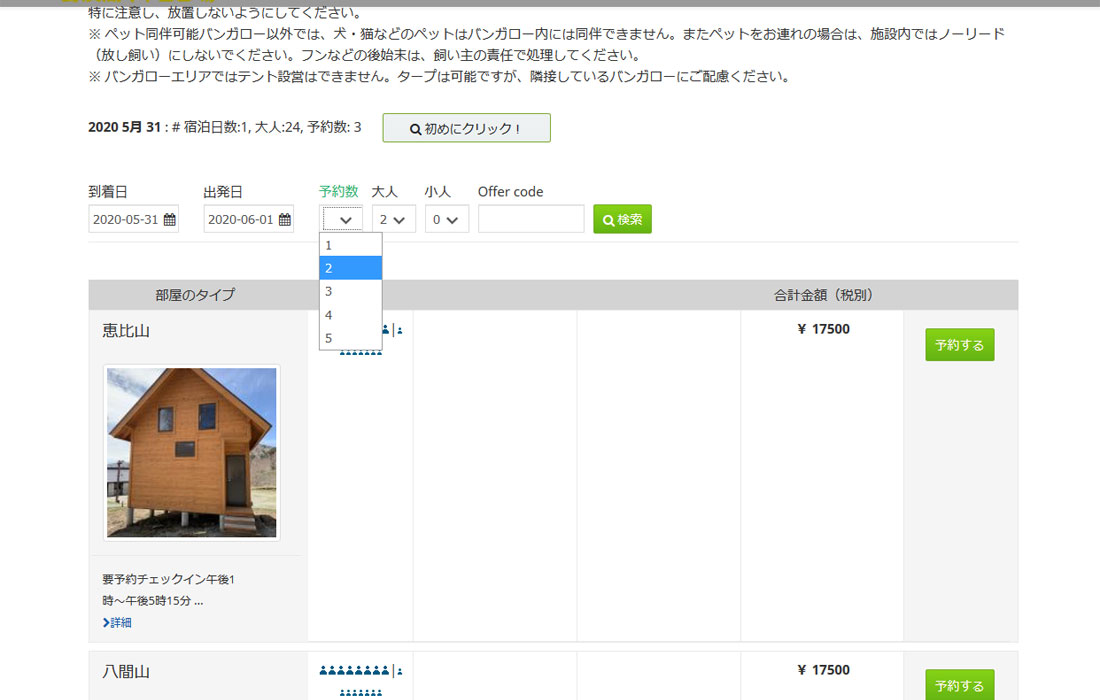1100x700 pixels.
Task: Click the magnifier icon on 初めにクリック！ button
Action: tap(414, 127)
